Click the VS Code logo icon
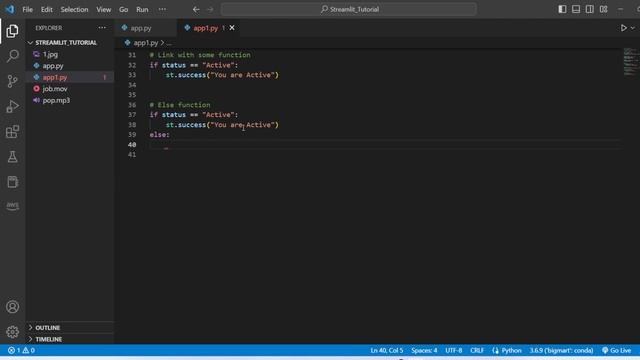 click(10, 9)
